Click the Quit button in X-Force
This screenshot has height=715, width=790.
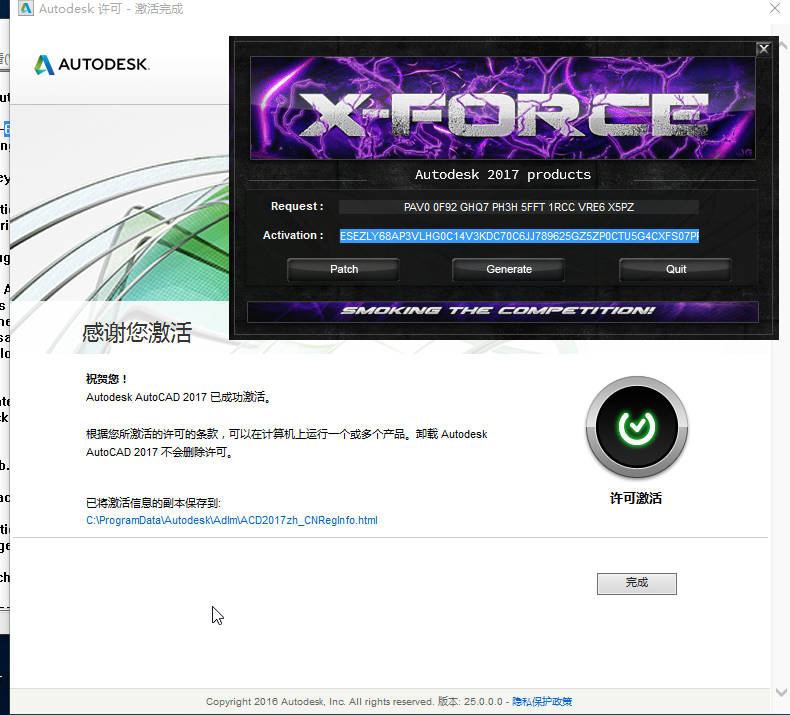pyautogui.click(x=675, y=269)
